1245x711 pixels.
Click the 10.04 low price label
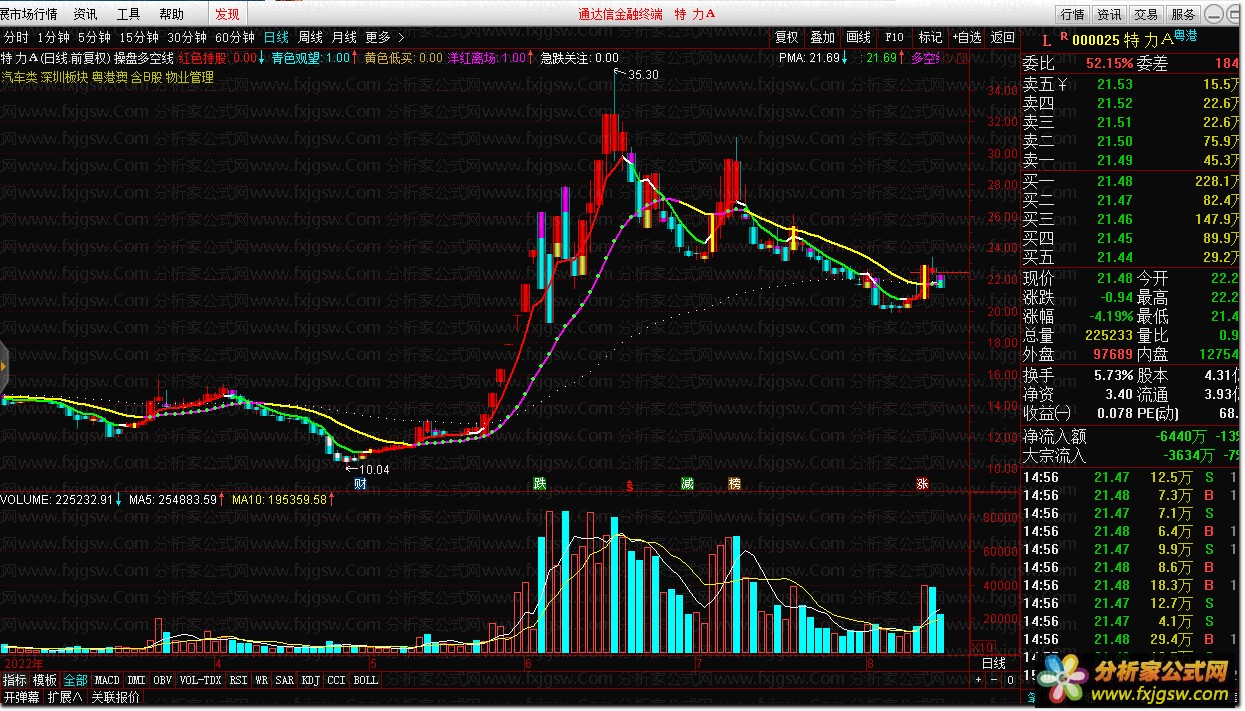pyautogui.click(x=374, y=469)
